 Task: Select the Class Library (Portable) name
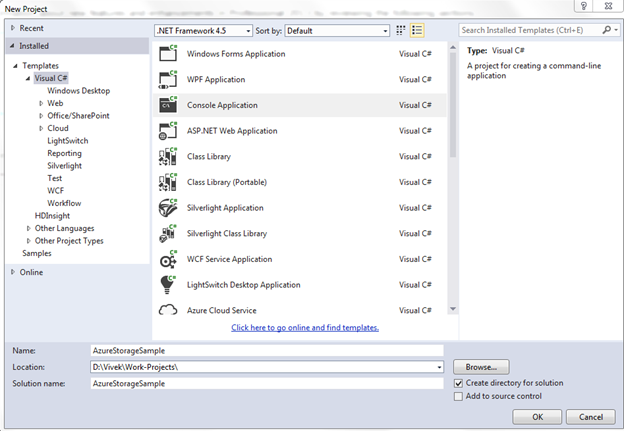[x=227, y=182]
